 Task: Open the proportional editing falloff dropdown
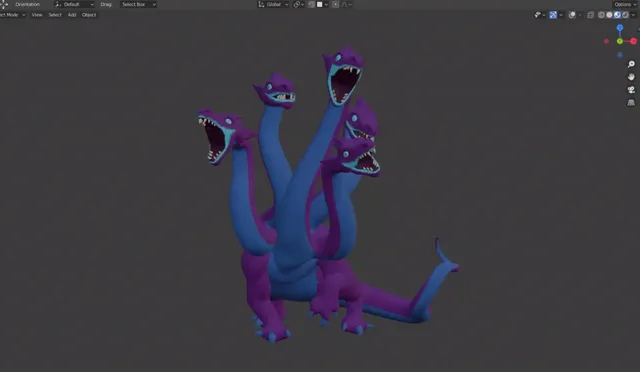(x=347, y=4)
